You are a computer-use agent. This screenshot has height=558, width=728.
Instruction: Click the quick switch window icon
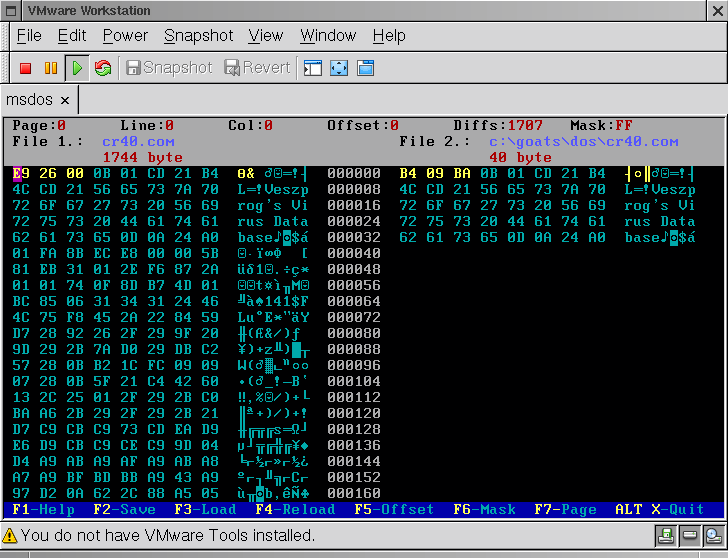coord(365,68)
